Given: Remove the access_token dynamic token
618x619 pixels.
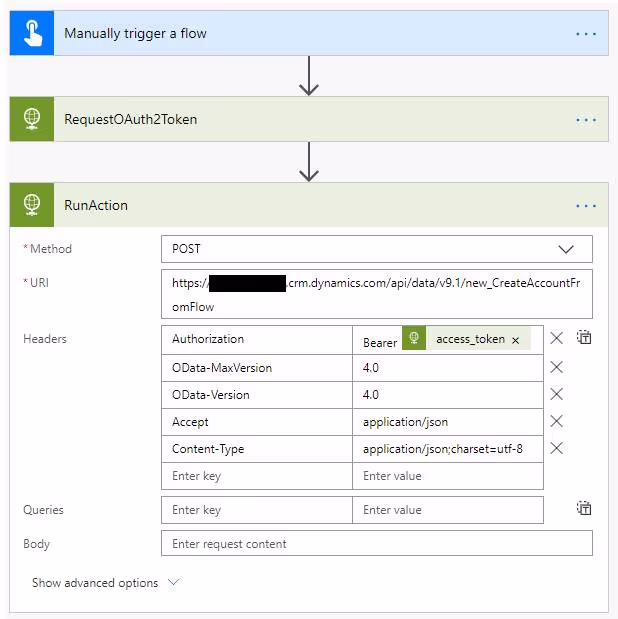Looking at the screenshot, I should pos(515,340).
